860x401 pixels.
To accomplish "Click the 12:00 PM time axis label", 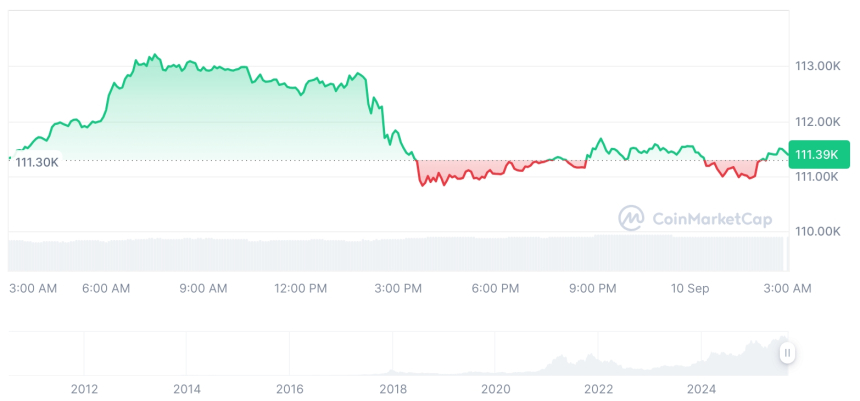I will pyautogui.click(x=300, y=288).
